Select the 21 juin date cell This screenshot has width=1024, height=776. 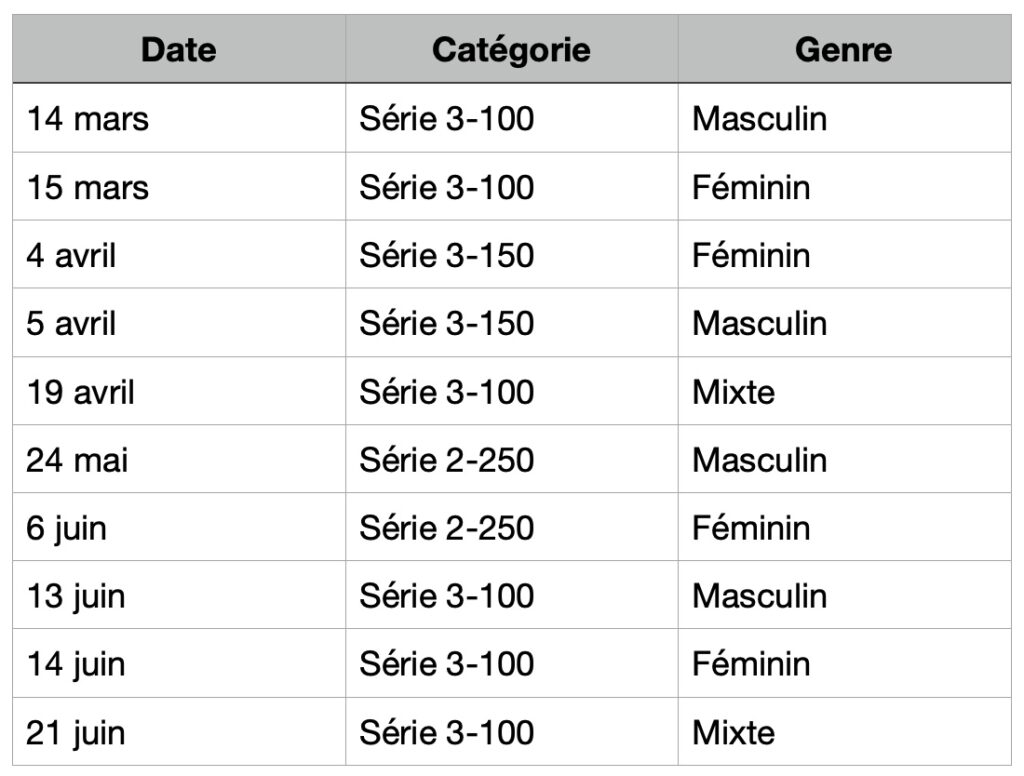(x=76, y=732)
